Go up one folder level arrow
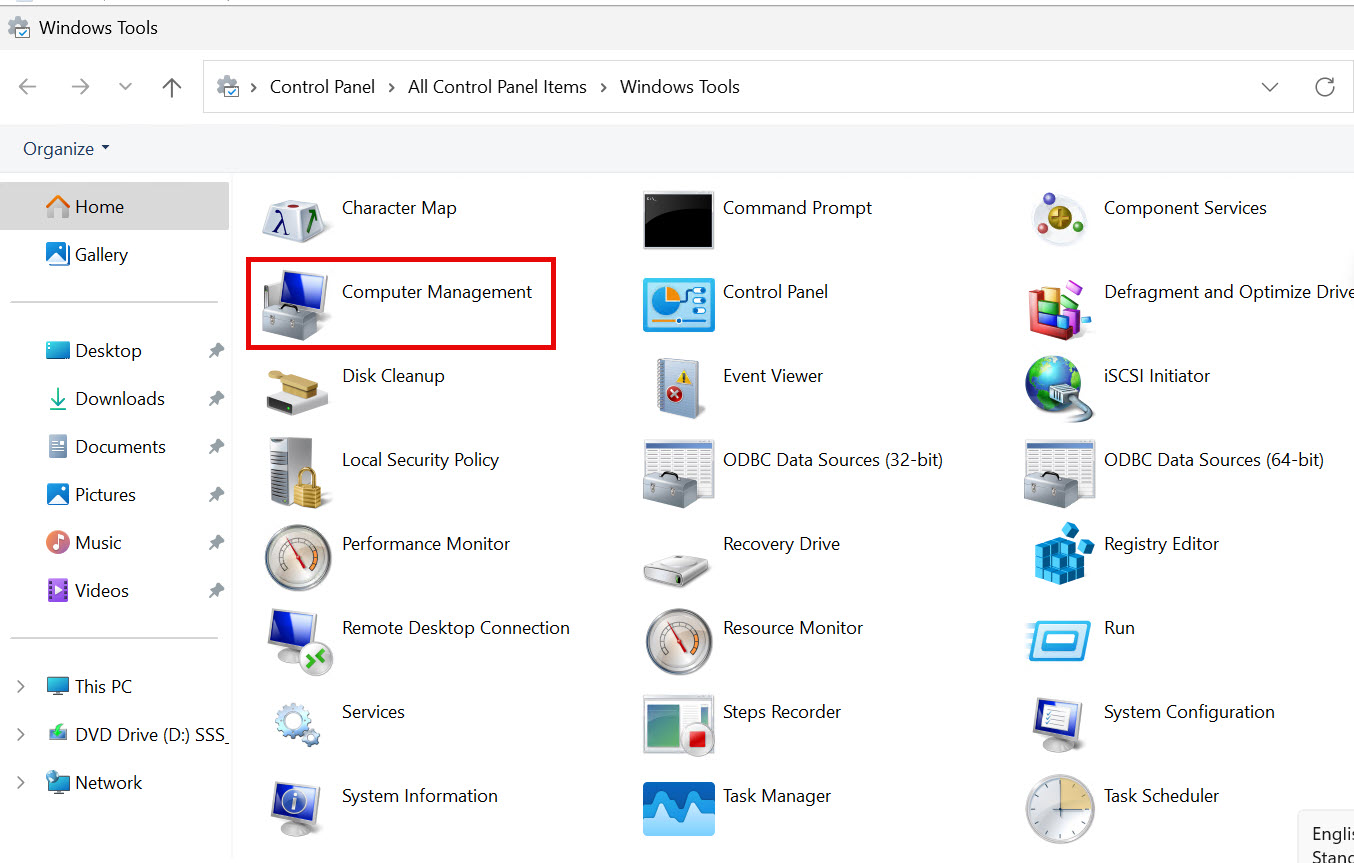The width and height of the screenshot is (1354, 863). pos(172,87)
